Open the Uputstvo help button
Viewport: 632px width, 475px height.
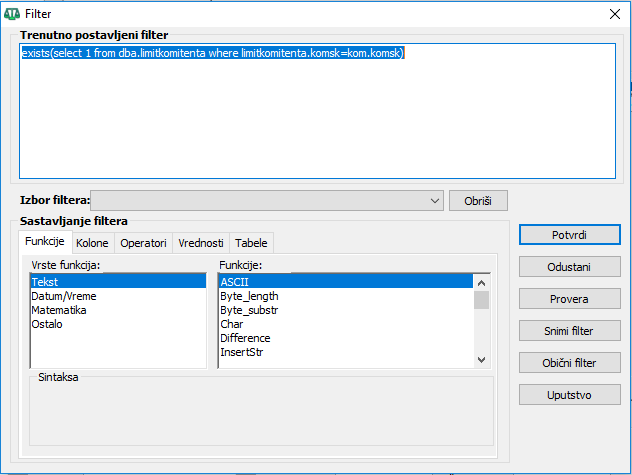pos(570,395)
